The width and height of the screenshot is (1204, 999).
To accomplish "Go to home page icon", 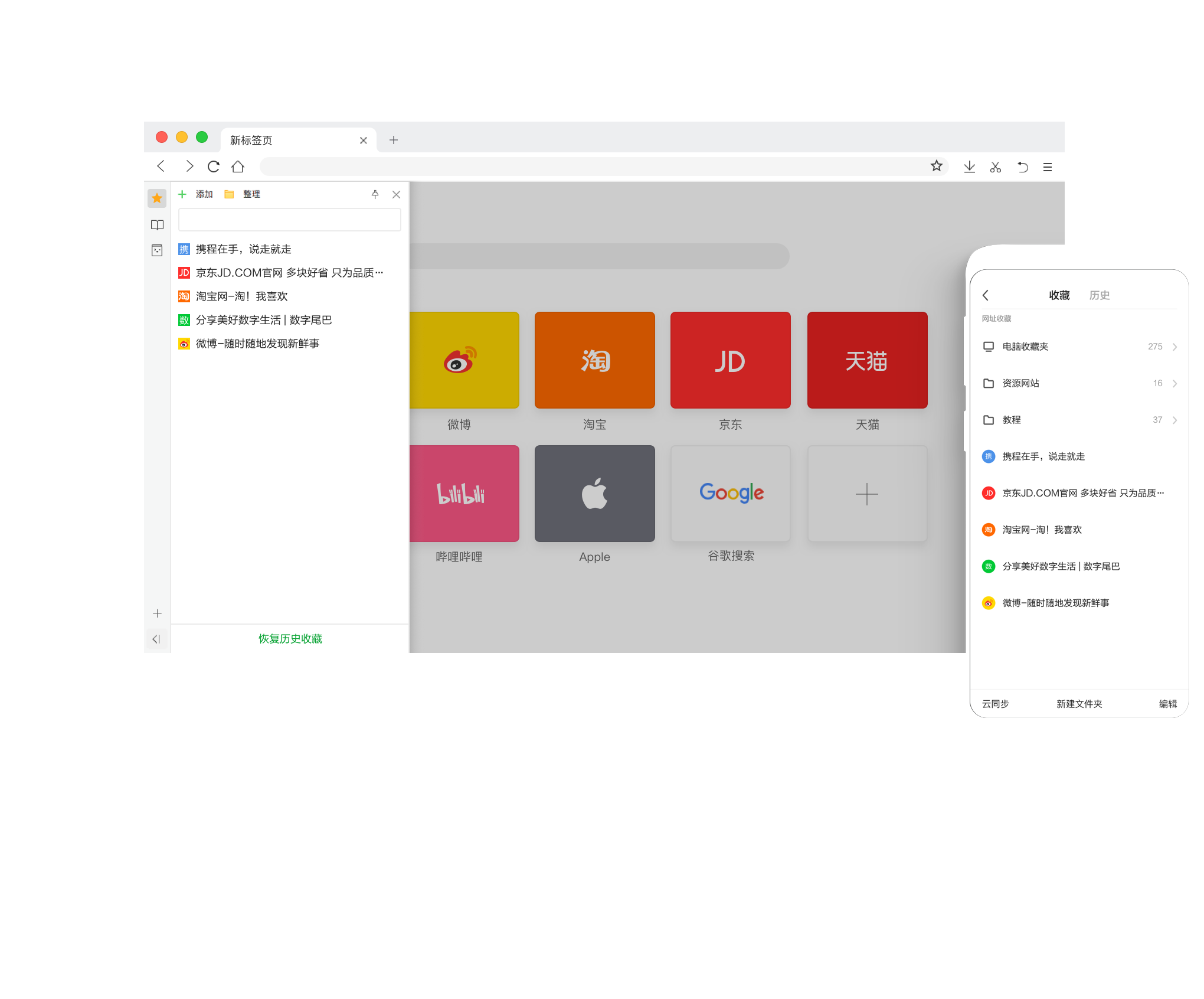I will (x=238, y=166).
